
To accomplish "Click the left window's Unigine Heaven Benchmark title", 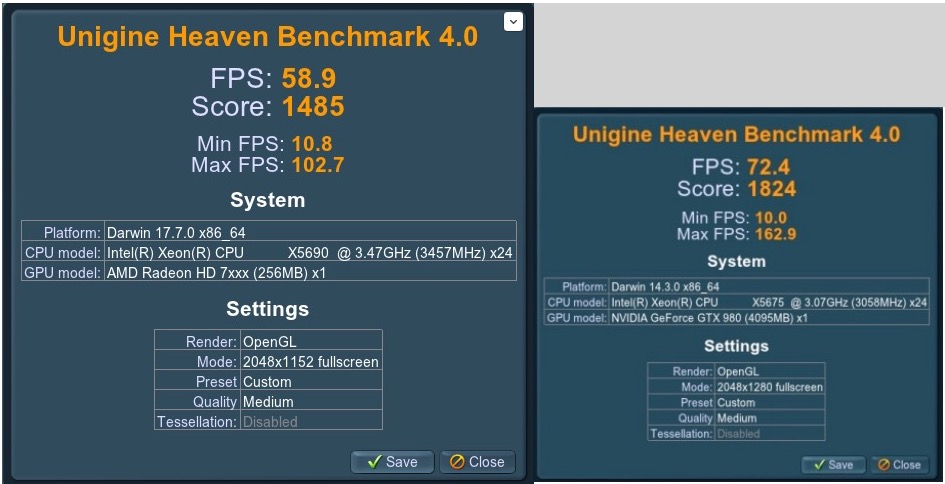I will pos(268,37).
